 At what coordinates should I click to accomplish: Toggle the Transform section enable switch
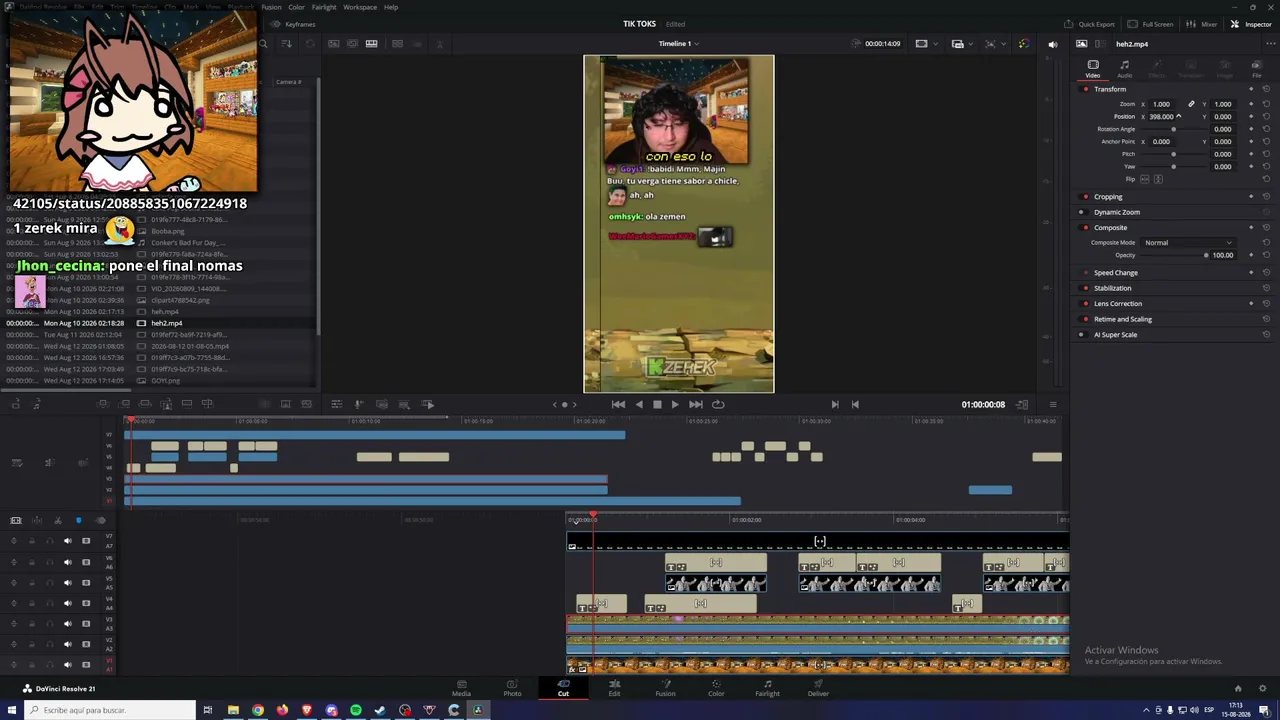click(x=1086, y=89)
